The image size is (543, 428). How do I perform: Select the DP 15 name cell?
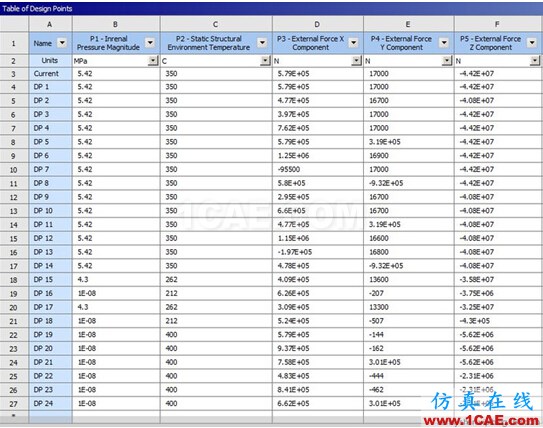pyautogui.click(x=51, y=280)
